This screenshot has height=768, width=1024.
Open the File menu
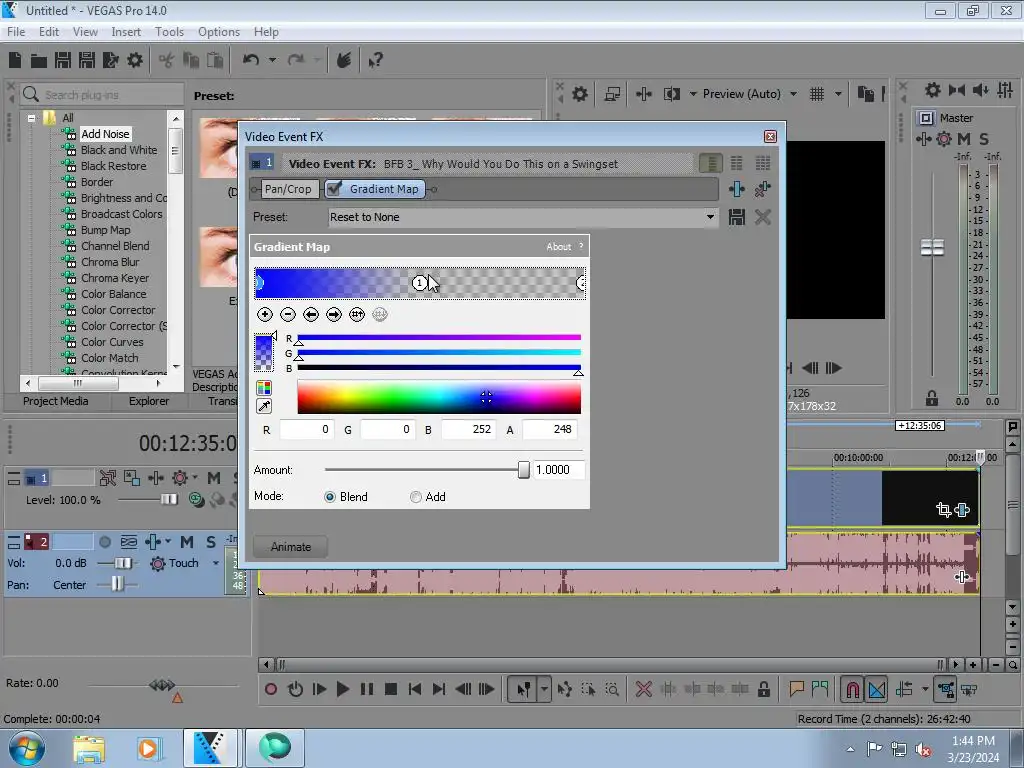(16, 31)
